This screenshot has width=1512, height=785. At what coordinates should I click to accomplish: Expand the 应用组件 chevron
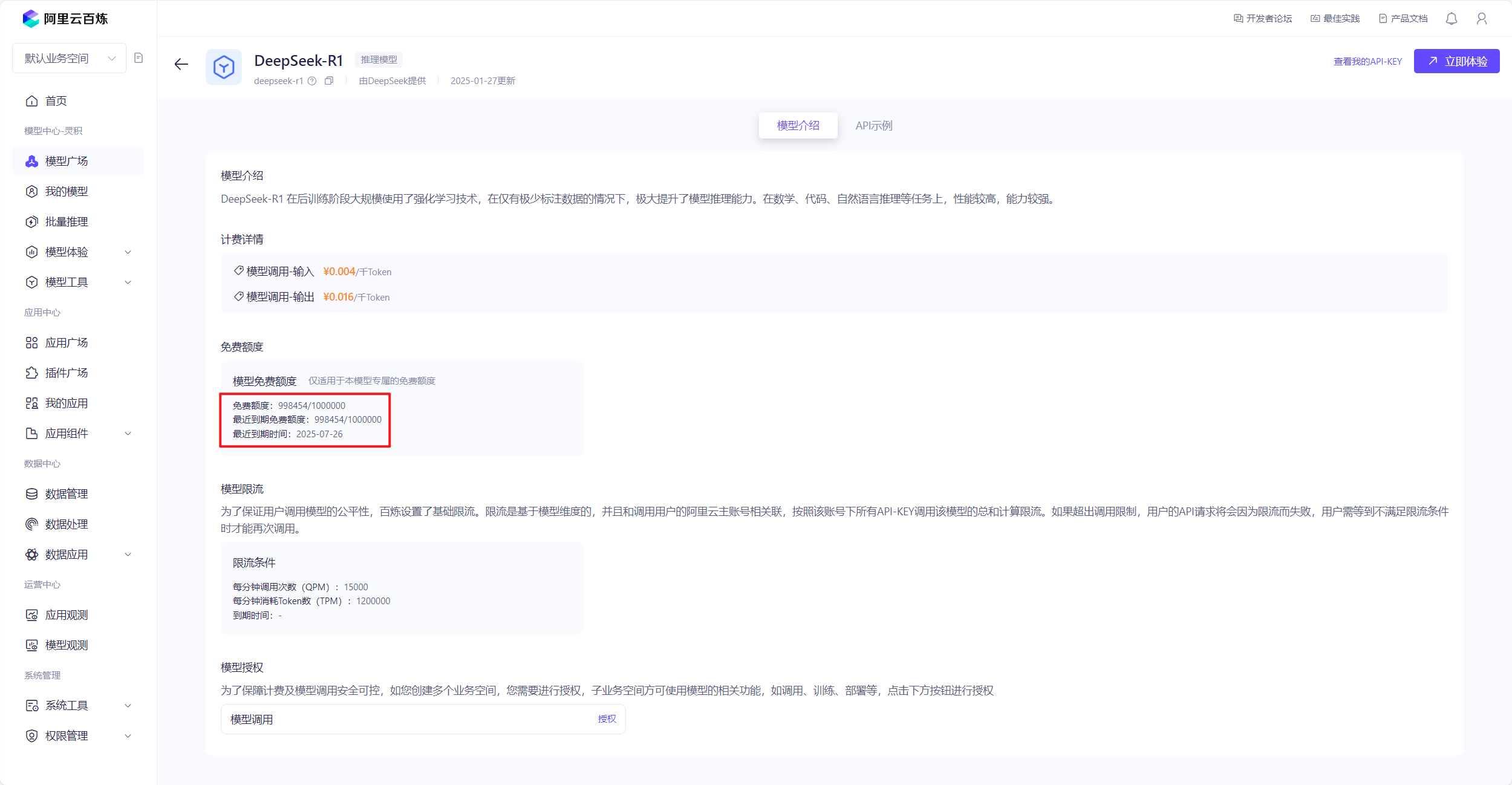tap(128, 434)
